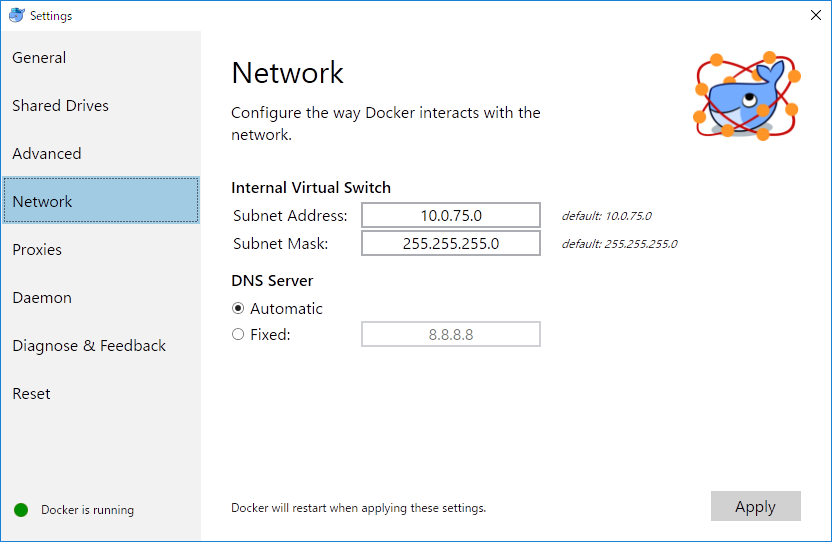Apply the network settings
832x542 pixels.
pos(756,506)
